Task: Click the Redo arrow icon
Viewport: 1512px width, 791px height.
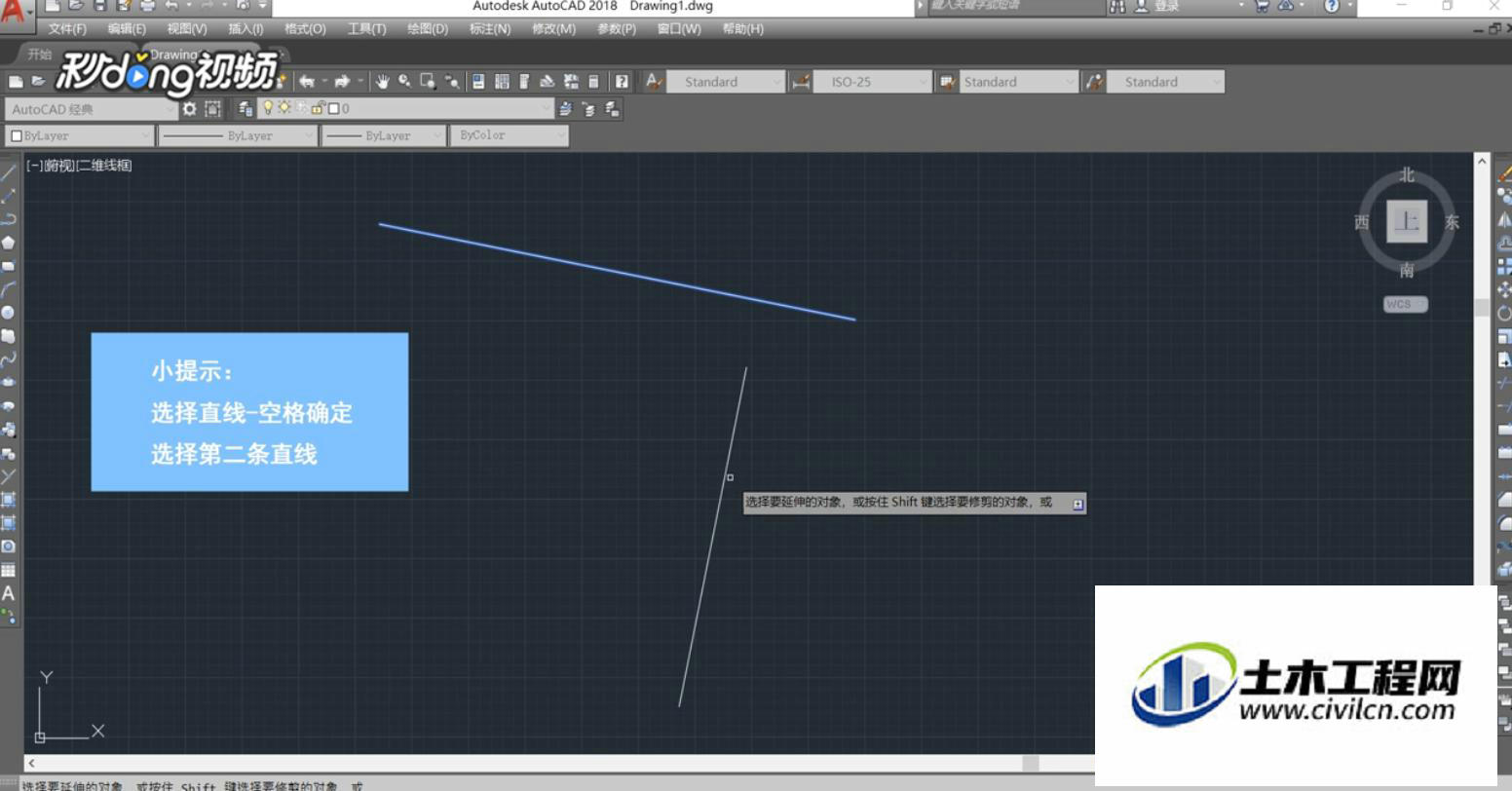Action: point(342,82)
